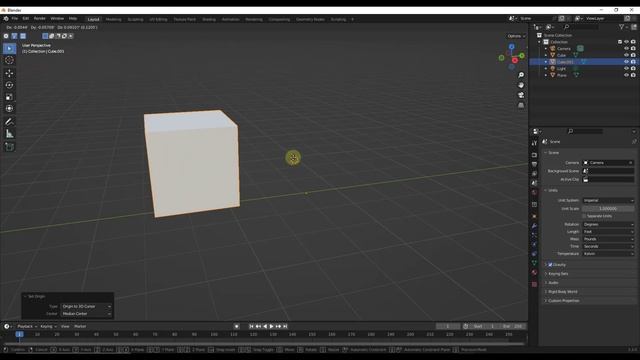Open the timeline Playback menu
This screenshot has height=360, width=640.
click(27, 327)
